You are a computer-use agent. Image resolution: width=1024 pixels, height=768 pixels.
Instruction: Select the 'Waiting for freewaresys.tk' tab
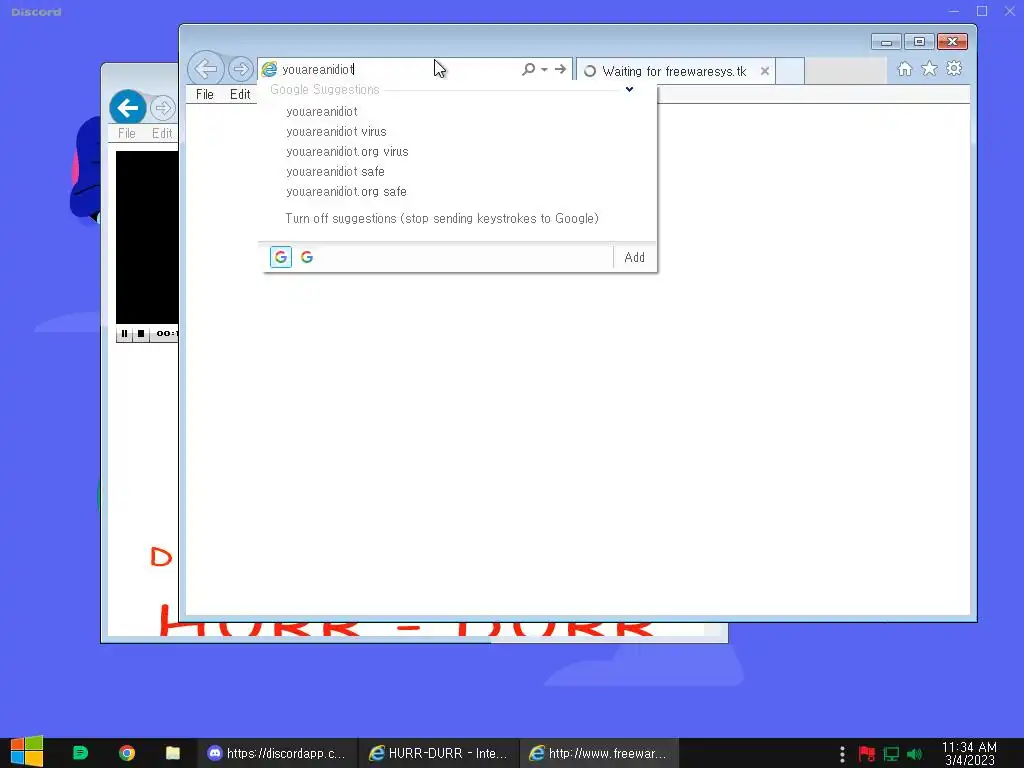[675, 71]
